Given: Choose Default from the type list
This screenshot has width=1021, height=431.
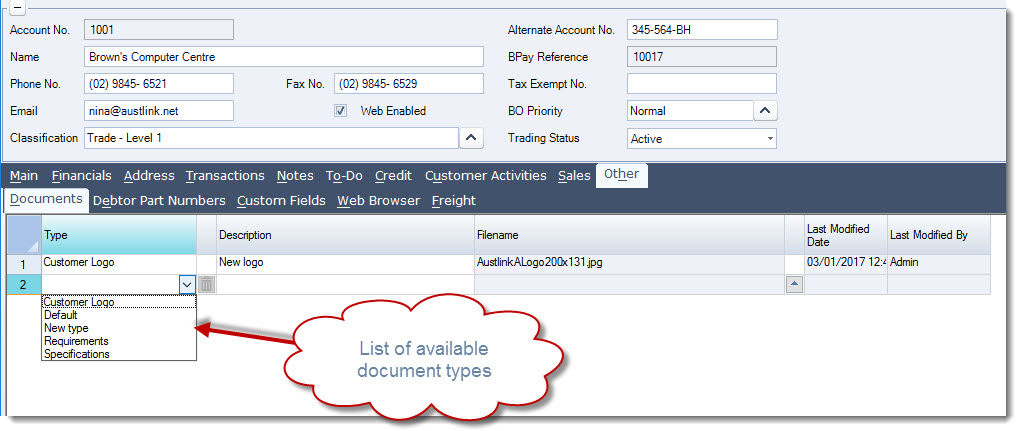Looking at the screenshot, I should coord(119,315).
